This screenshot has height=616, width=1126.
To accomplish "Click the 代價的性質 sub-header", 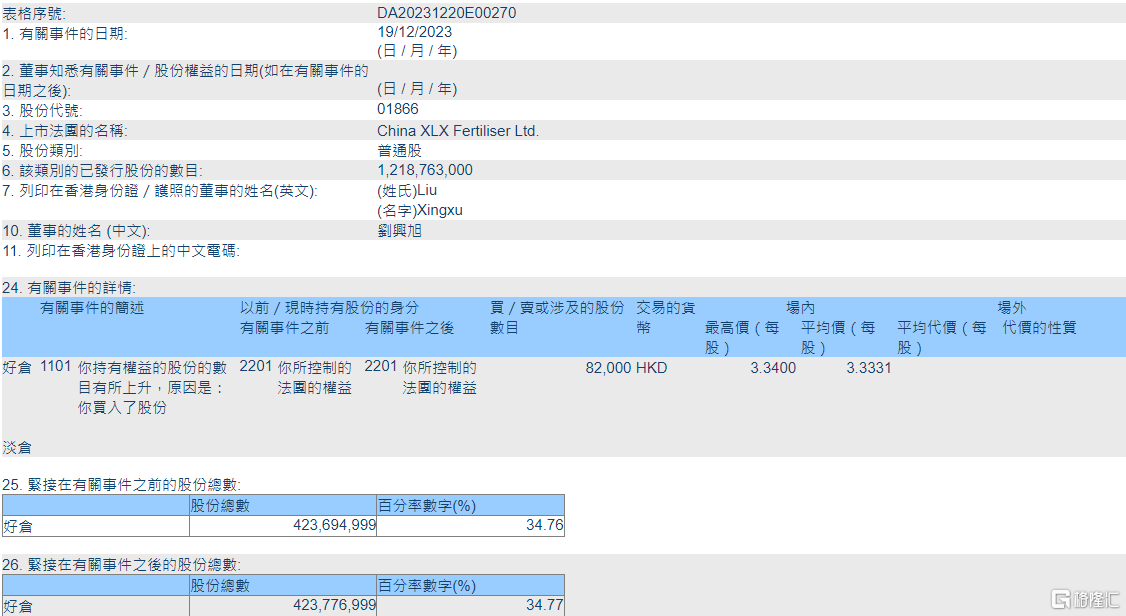I will click(x=1039, y=328).
